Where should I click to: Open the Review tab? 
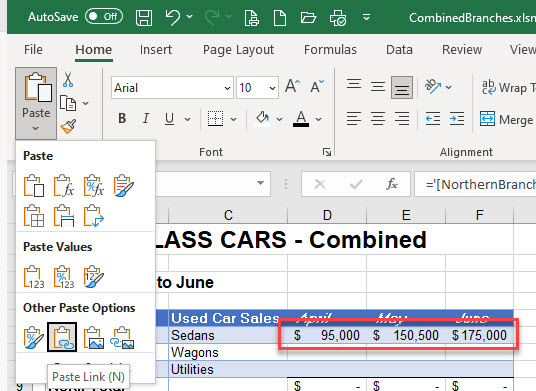click(x=462, y=50)
